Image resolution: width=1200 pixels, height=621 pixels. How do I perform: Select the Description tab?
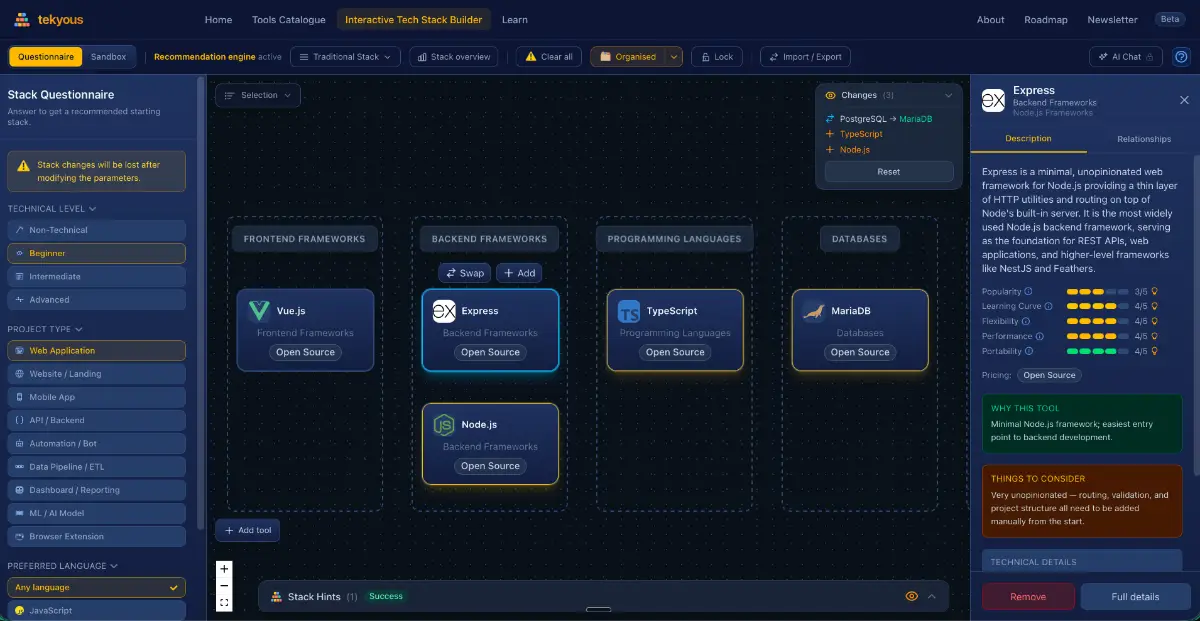pyautogui.click(x=1028, y=139)
